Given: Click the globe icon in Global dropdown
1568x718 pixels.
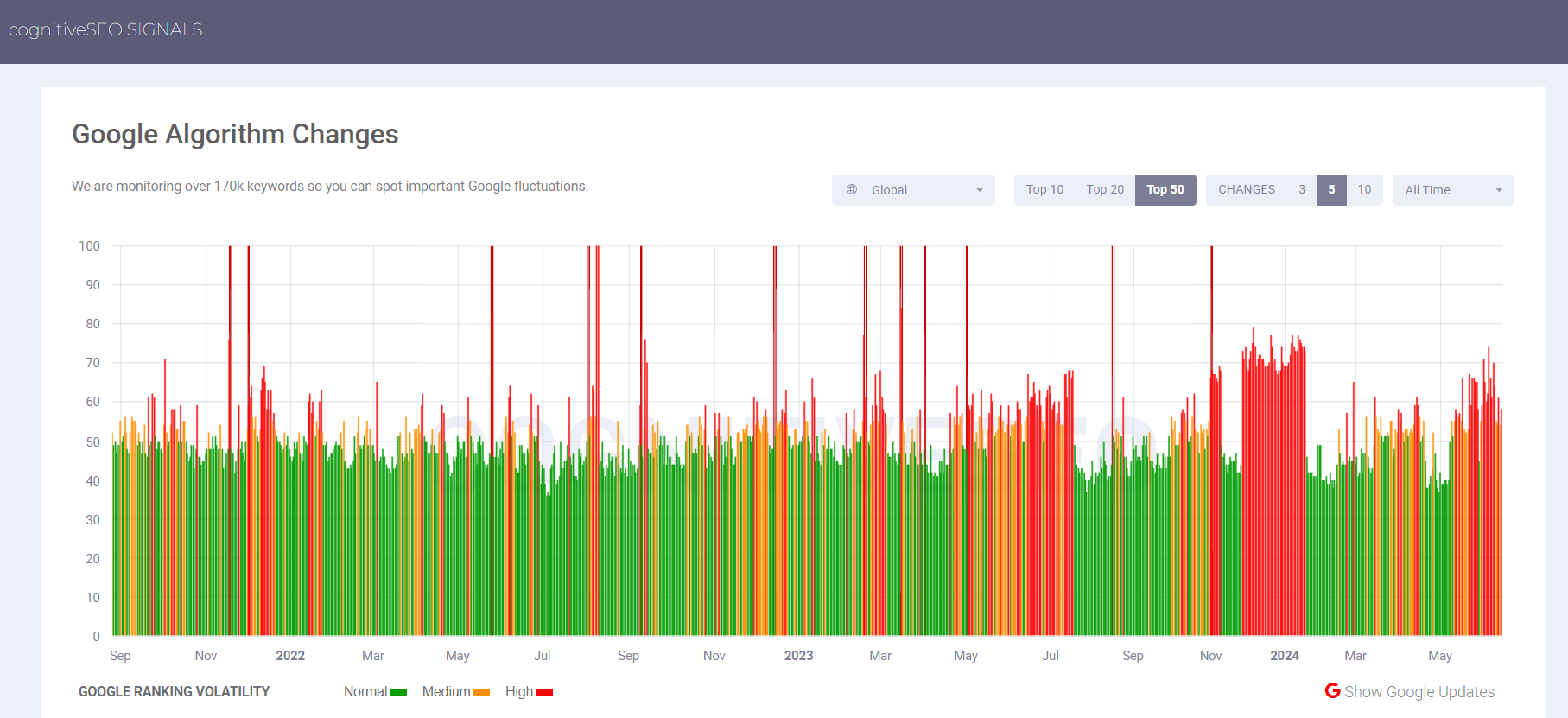Looking at the screenshot, I should (x=852, y=189).
